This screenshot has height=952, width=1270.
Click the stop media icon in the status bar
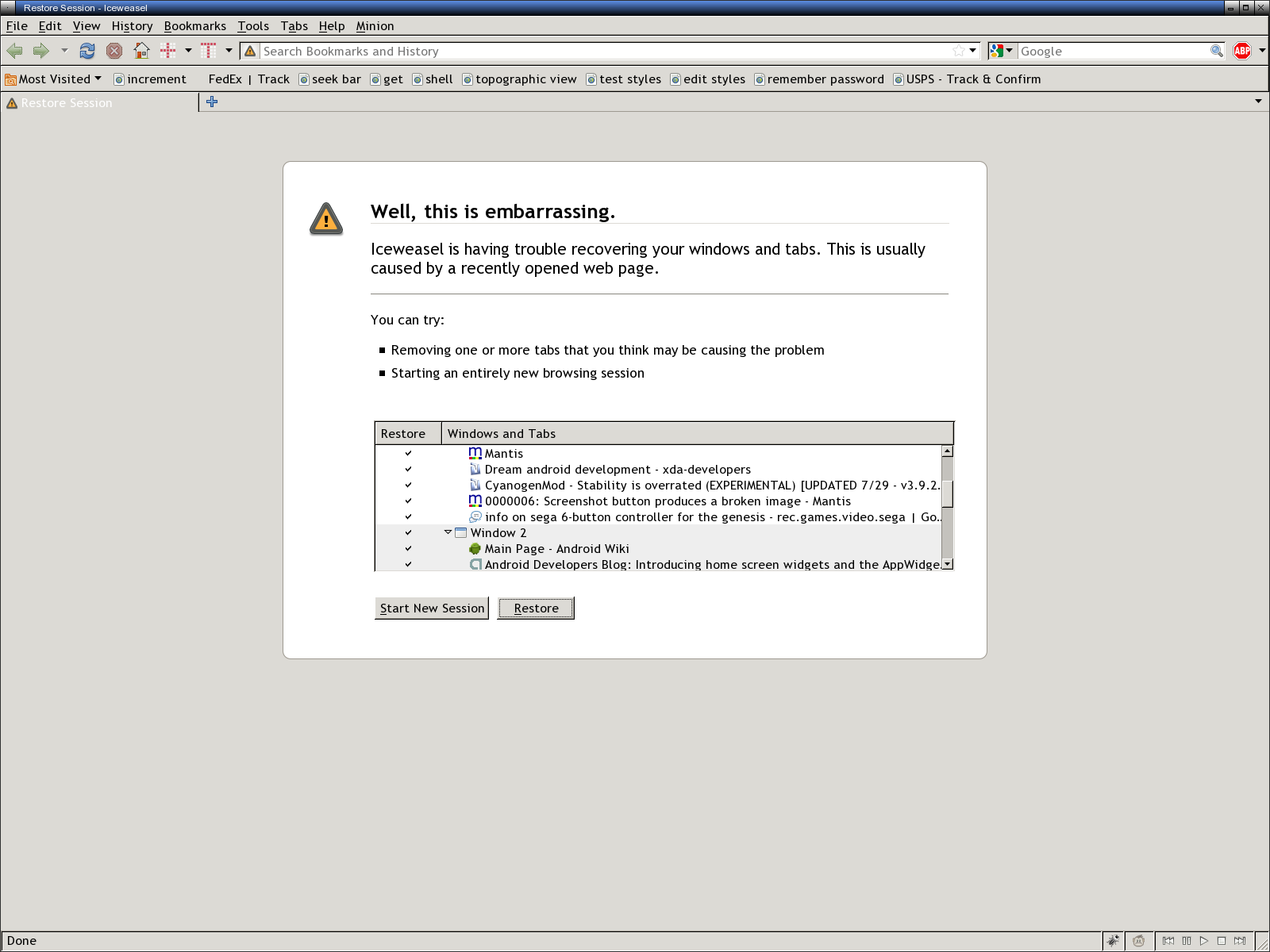point(1222,941)
